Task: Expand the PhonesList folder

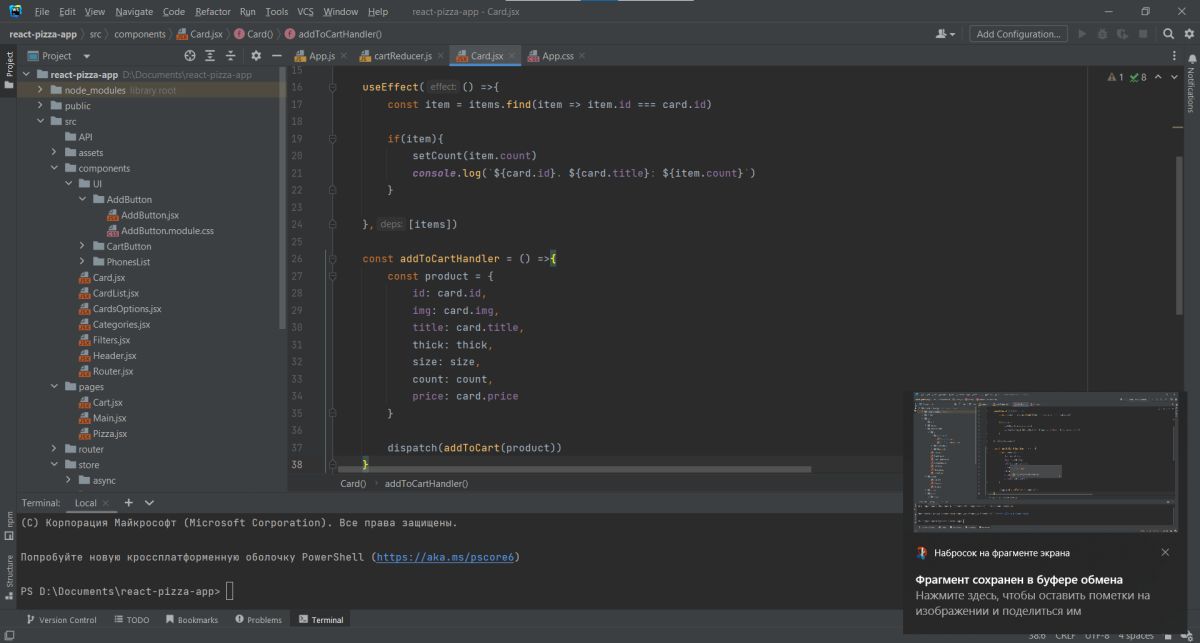Action: coord(83,262)
